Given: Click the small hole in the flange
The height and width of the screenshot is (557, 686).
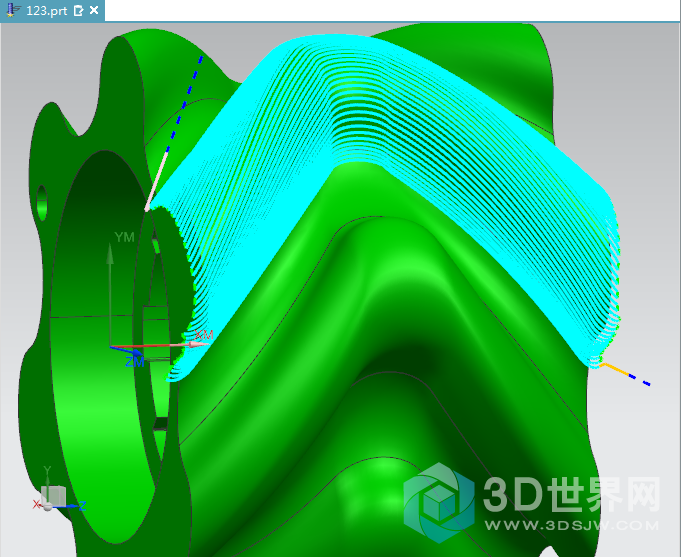Looking at the screenshot, I should 42,203.
